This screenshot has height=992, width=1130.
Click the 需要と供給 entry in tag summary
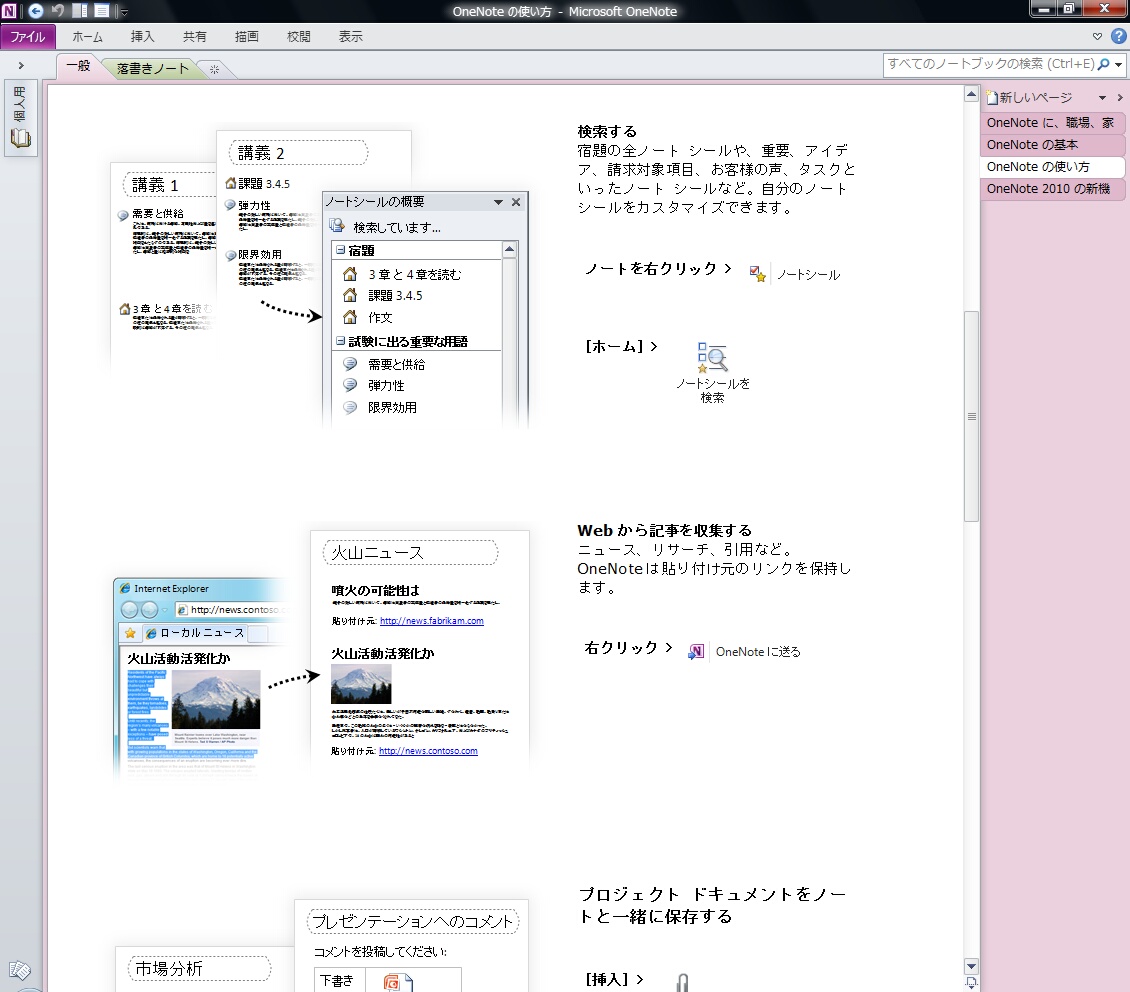point(396,365)
